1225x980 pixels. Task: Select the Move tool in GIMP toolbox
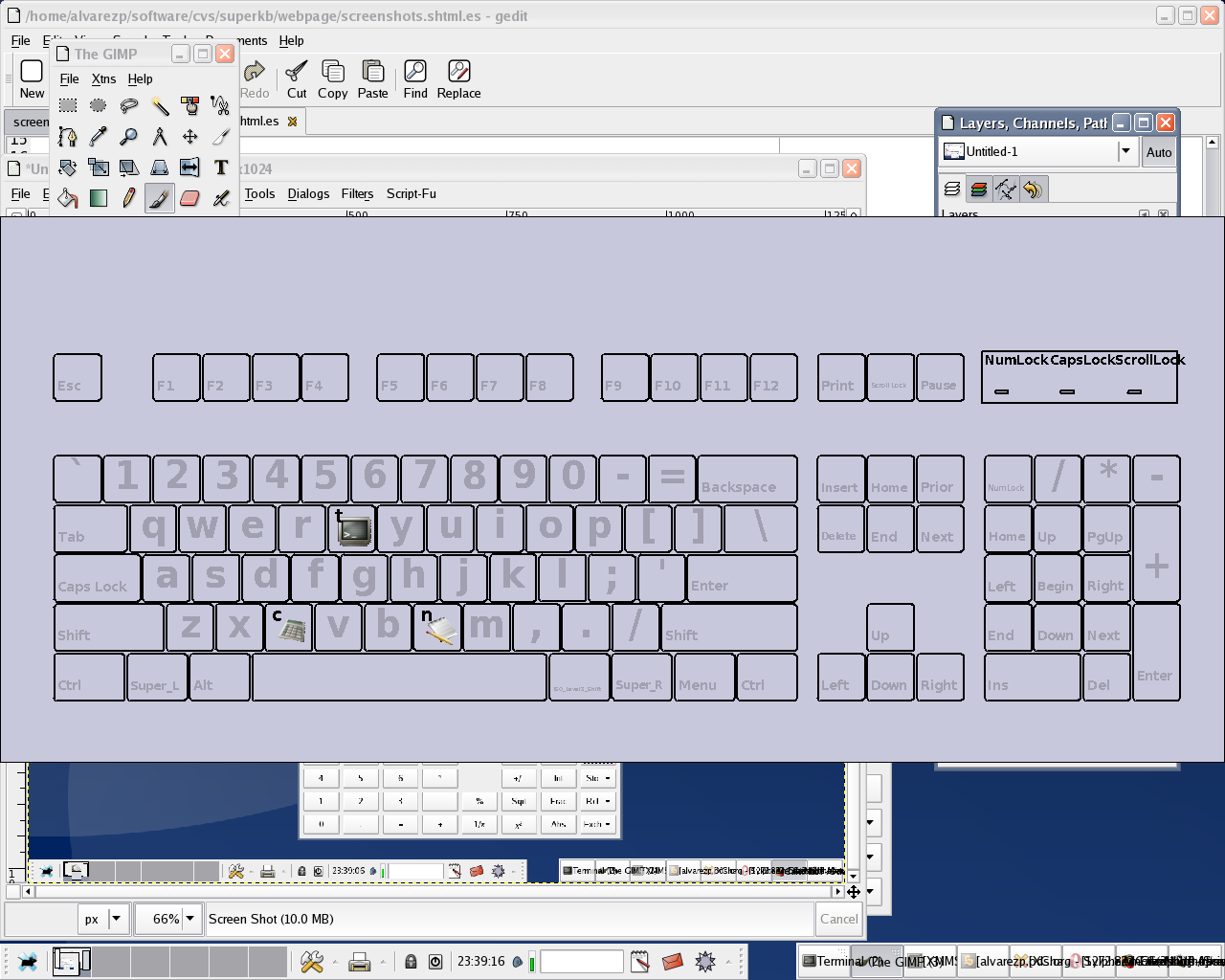[189, 137]
